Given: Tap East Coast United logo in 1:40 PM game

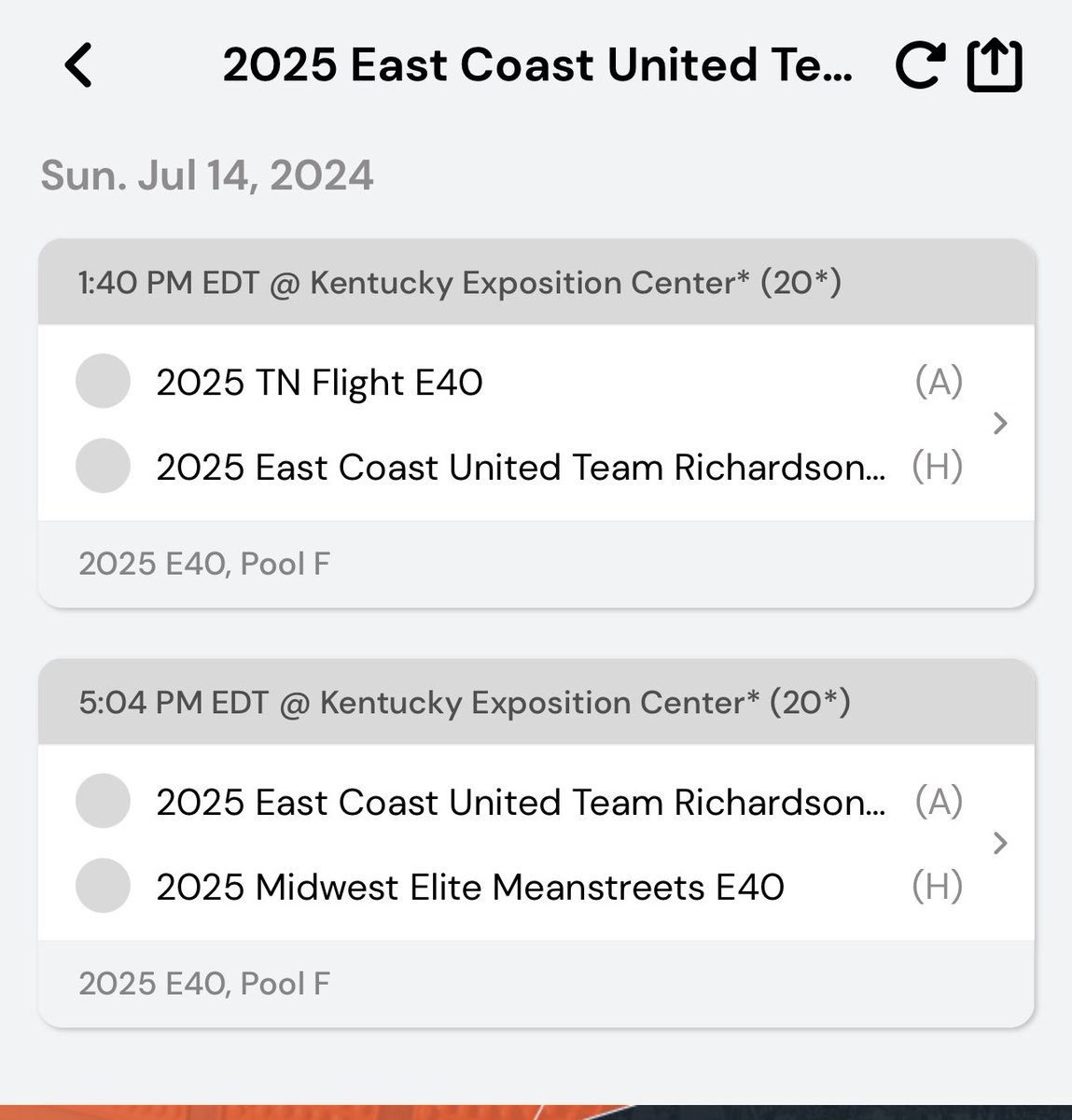Looking at the screenshot, I should coord(103,466).
